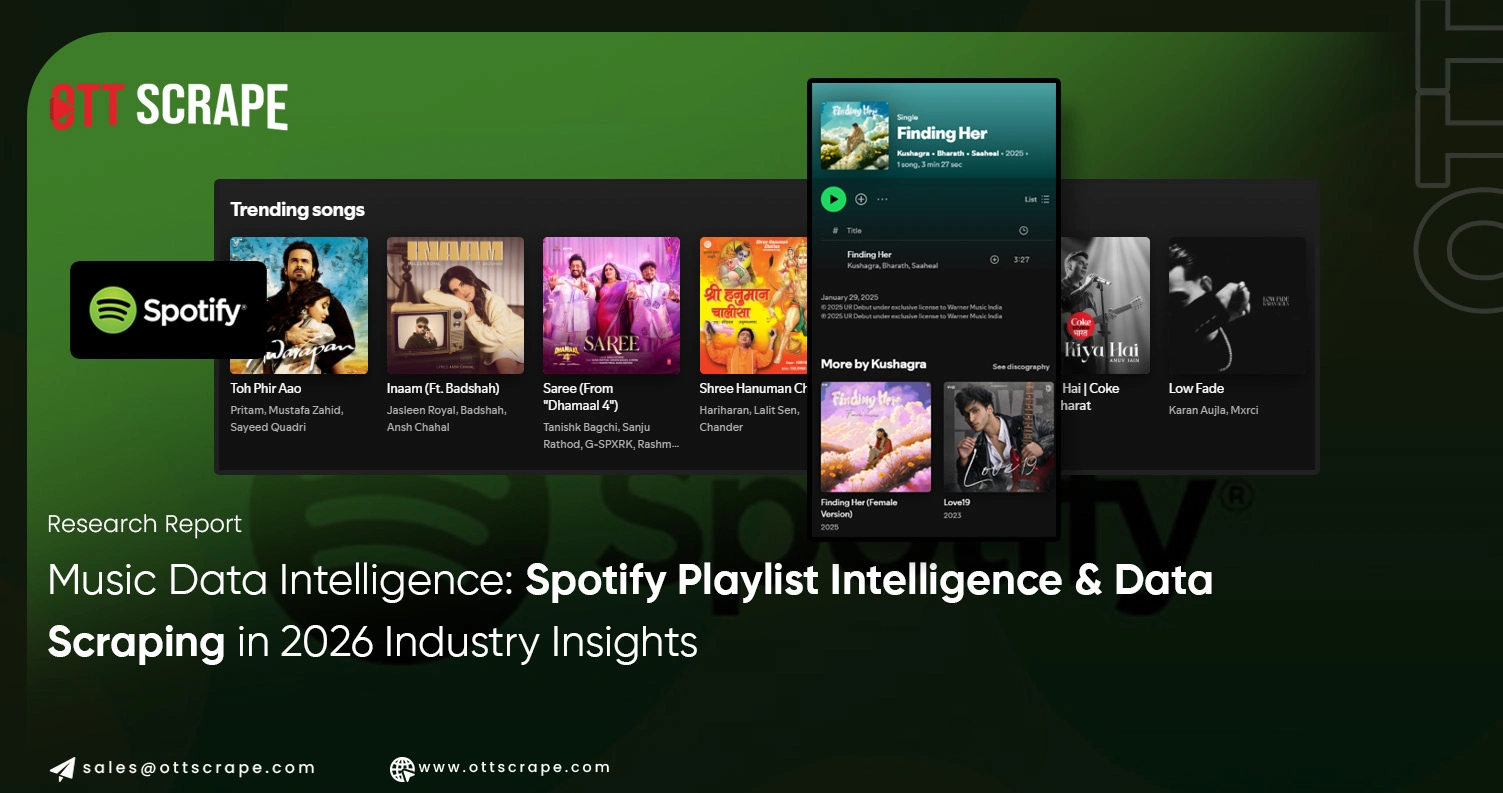Open Shree Hanuman Chalisa cover art

pyautogui.click(x=754, y=305)
